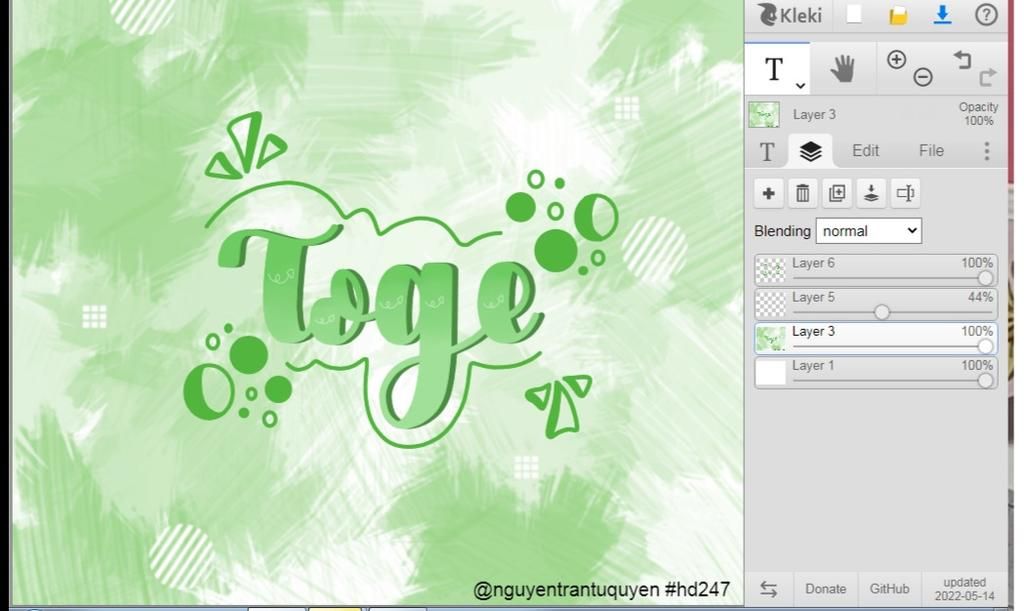The height and width of the screenshot is (611, 1024).
Task: Click the Opacity 100% label
Action: pyautogui.click(x=978, y=114)
